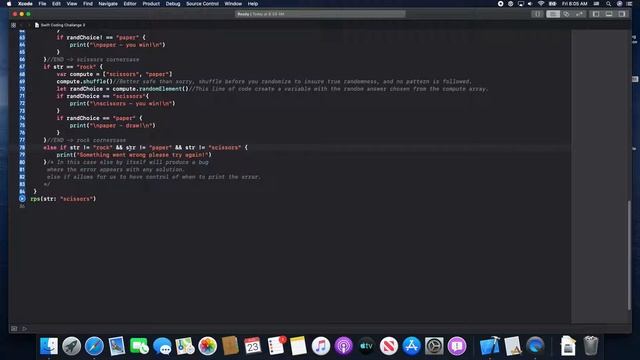Open Launchpad from the Dock
Screen dimensions: 640x360
tap(71, 346)
